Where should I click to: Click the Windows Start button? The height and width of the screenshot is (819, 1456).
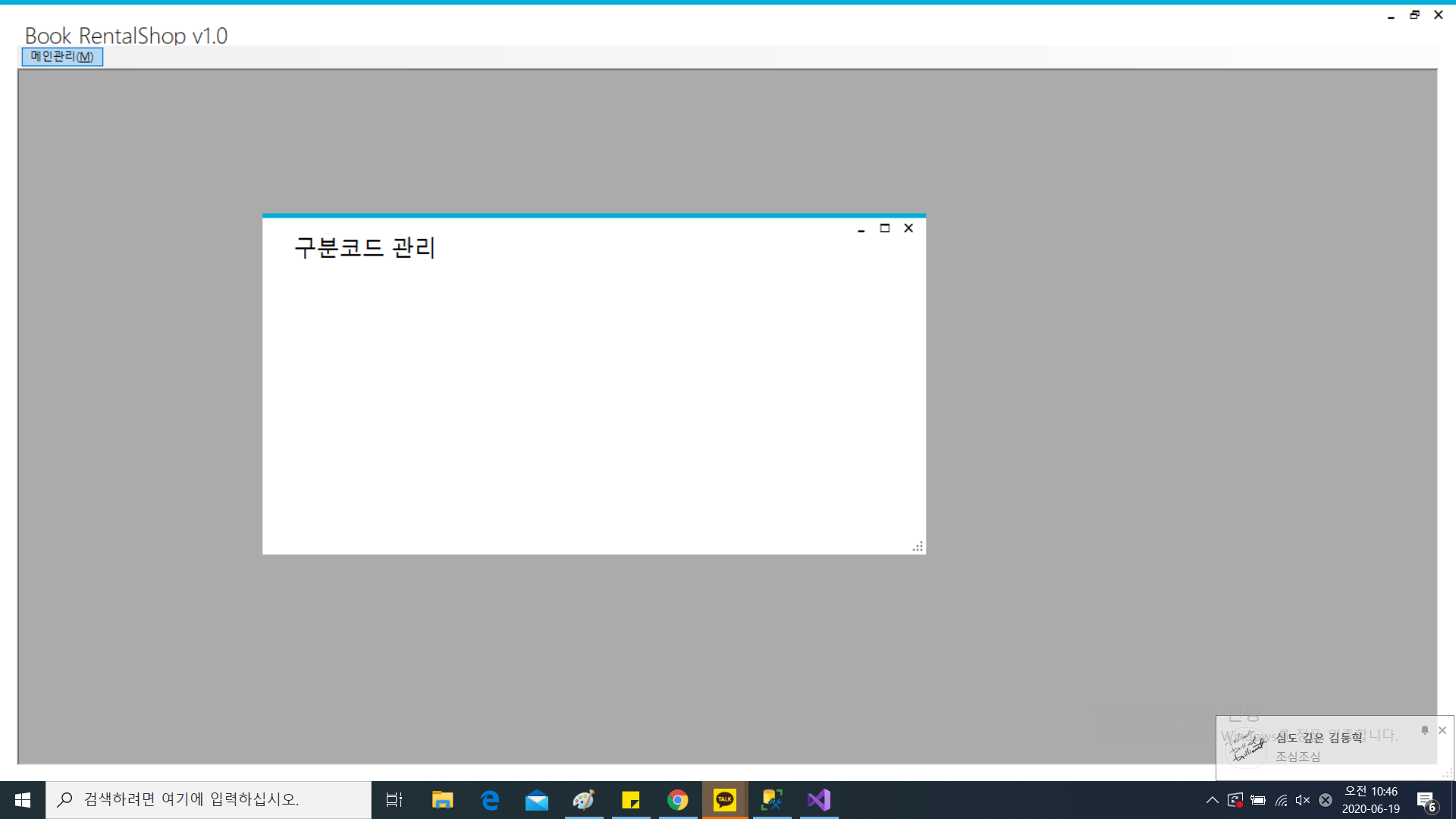[x=23, y=800]
